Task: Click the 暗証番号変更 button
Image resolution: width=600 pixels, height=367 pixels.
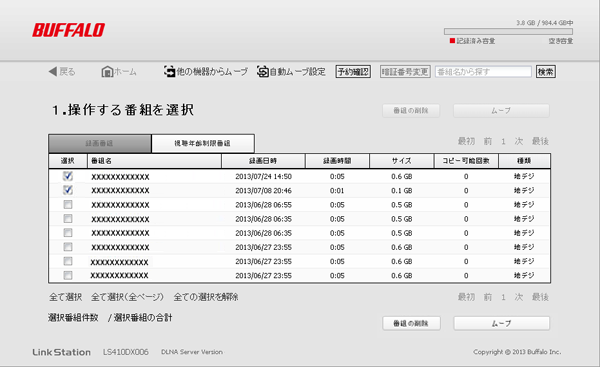Action: [x=405, y=72]
